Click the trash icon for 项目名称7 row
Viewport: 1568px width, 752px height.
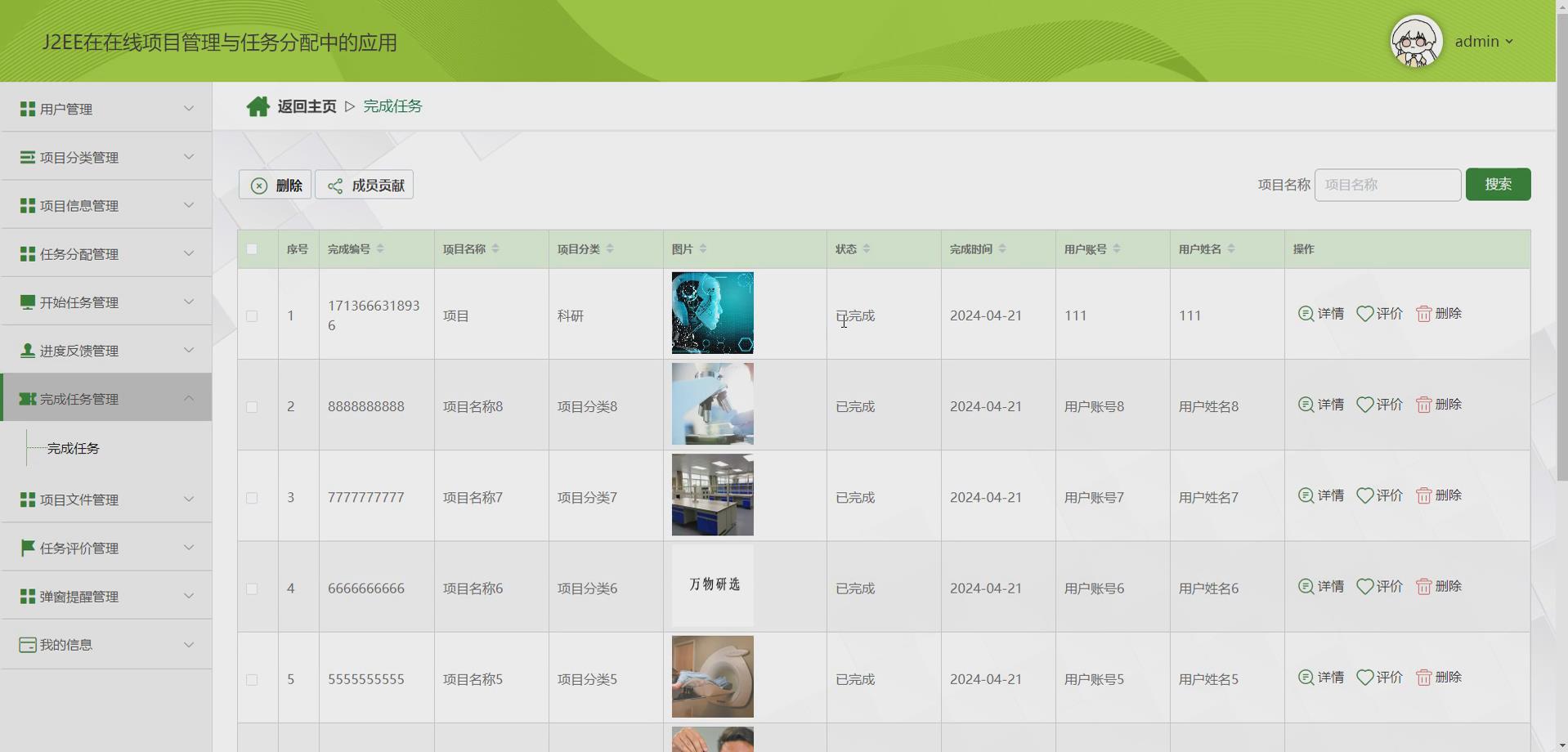tap(1424, 496)
